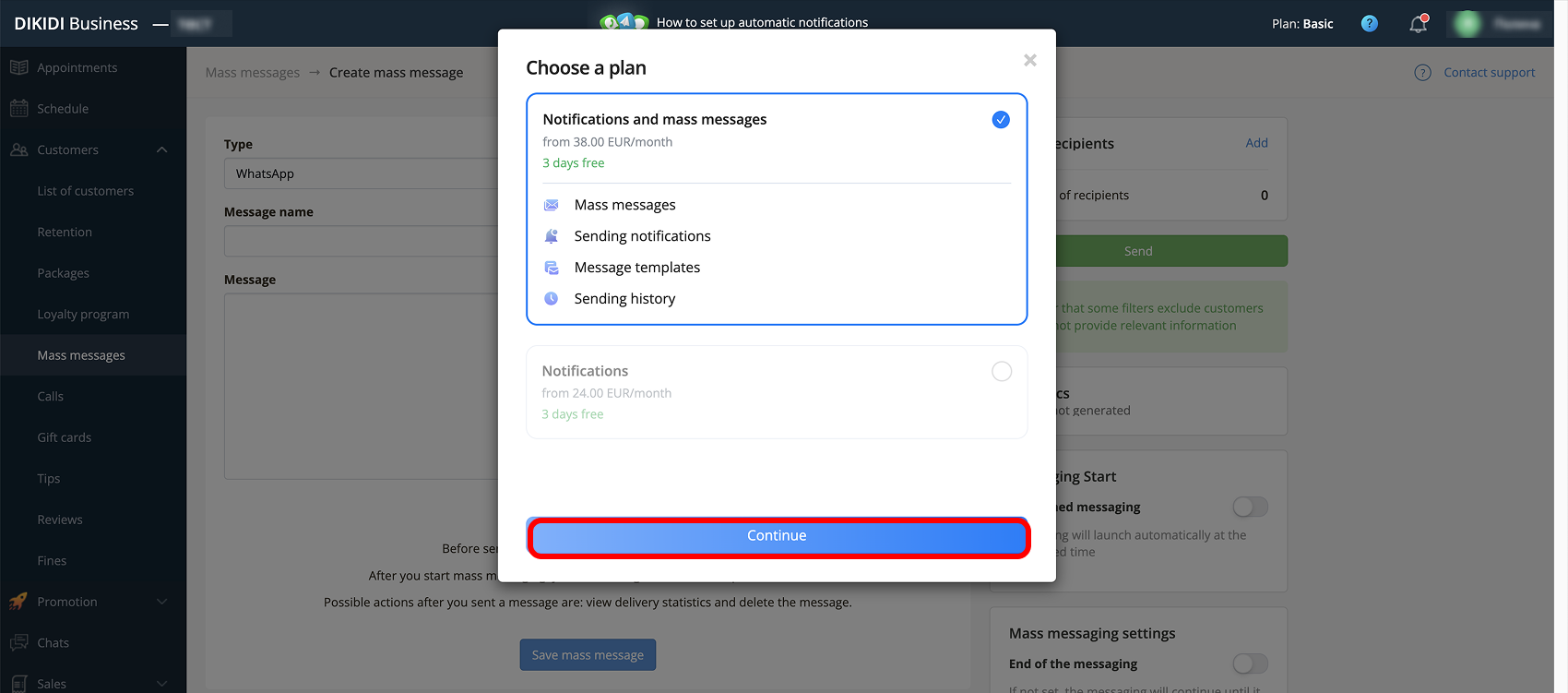Click the Add recipients link
This screenshot has width=1568, height=693.
pyautogui.click(x=1256, y=143)
